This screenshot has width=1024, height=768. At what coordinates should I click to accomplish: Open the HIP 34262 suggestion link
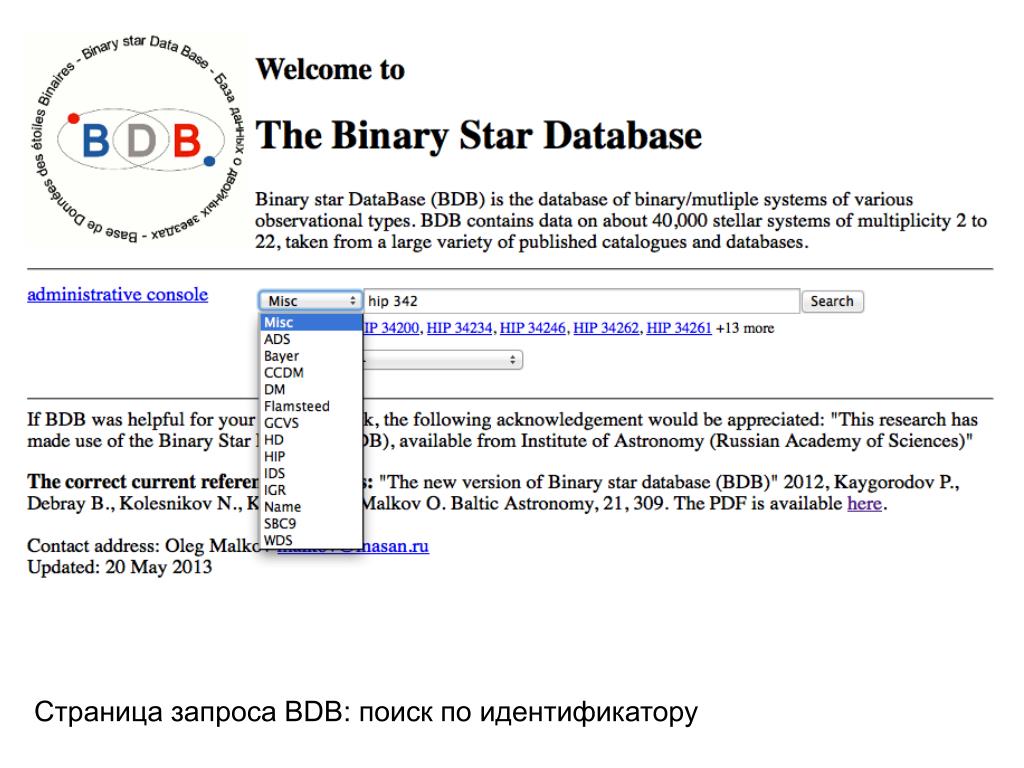pos(605,328)
